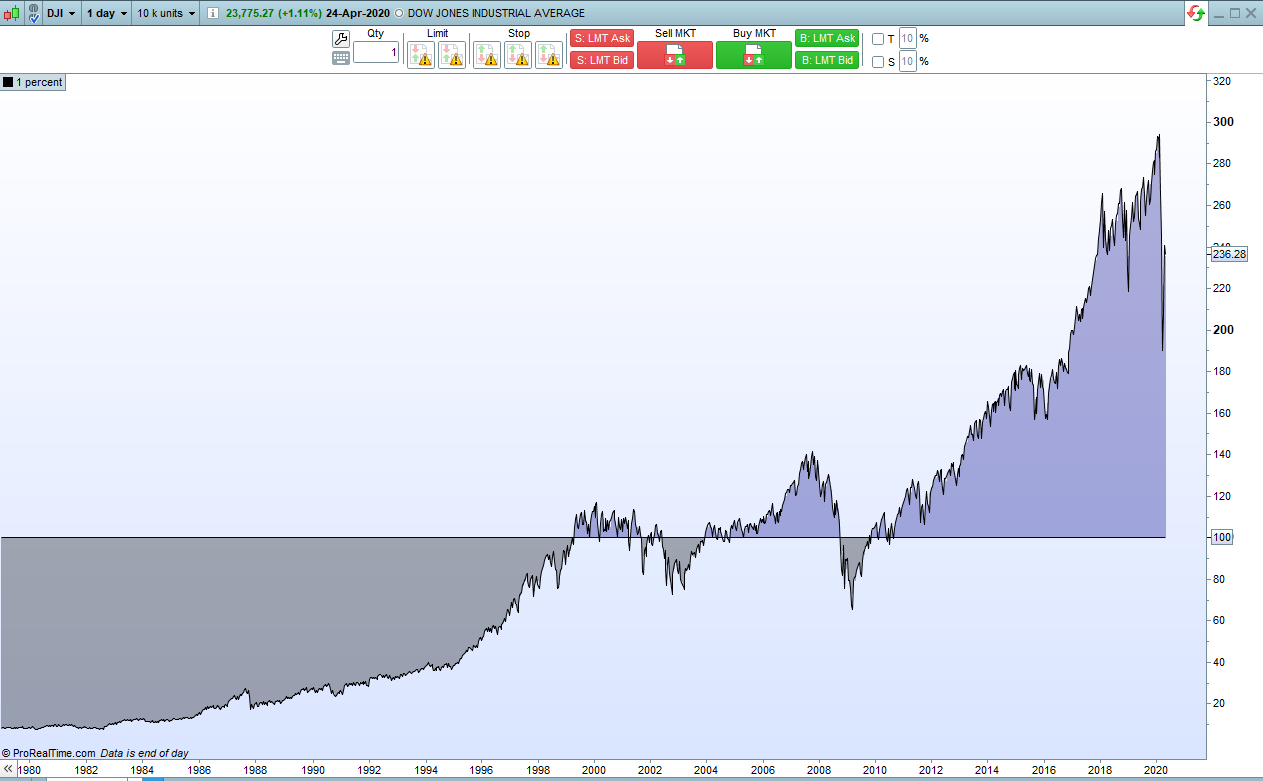Click the Qty input field
The height and width of the screenshot is (781, 1263).
376,52
